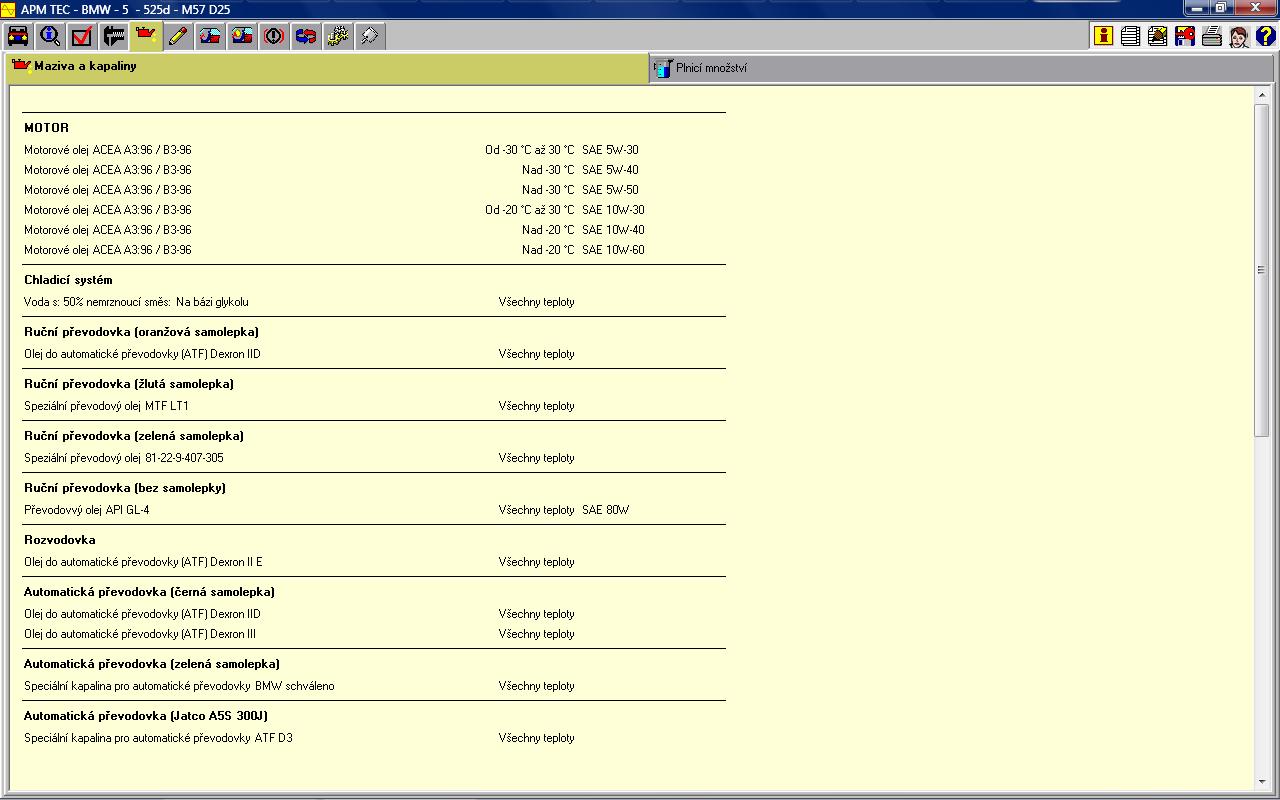This screenshot has height=800, width=1280.
Task: Open the yellow gears icon
Action: point(338,37)
